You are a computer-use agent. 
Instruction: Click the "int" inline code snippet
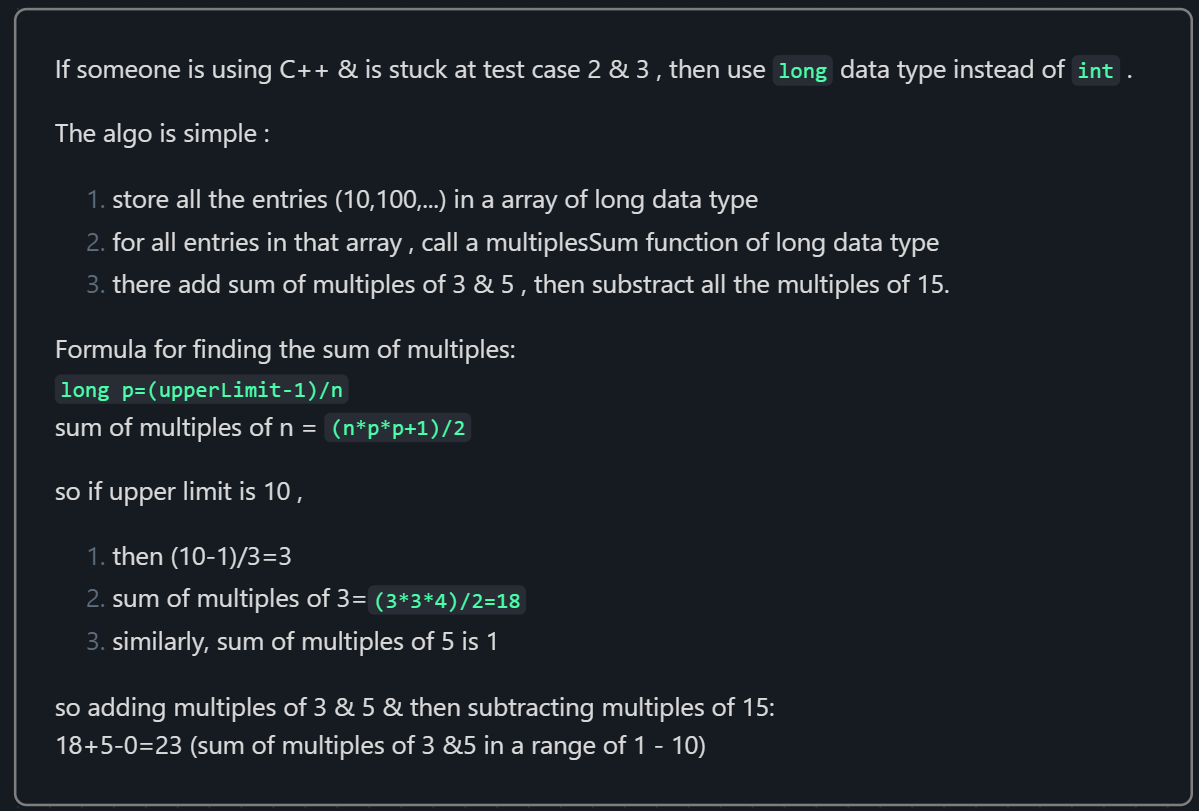[1095, 71]
